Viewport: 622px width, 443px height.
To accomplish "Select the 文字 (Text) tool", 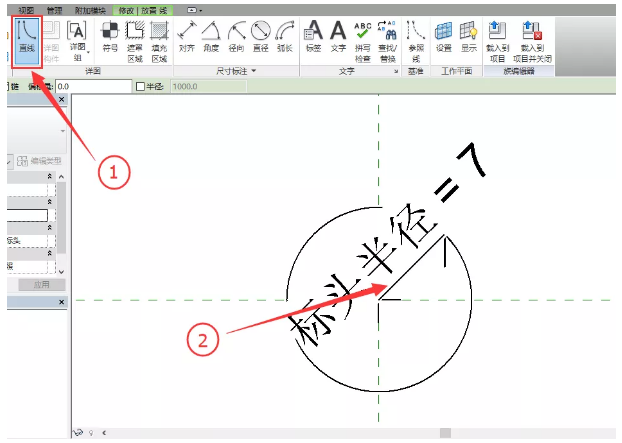I will [338, 37].
